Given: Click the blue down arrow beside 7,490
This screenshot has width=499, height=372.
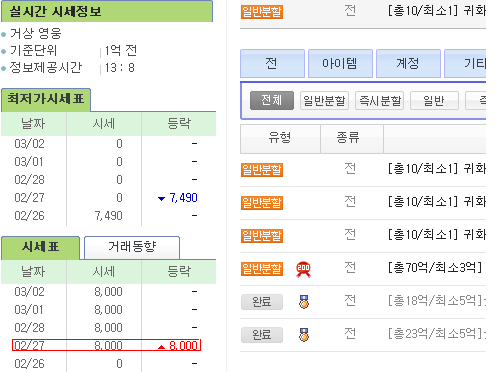Looking at the screenshot, I should tap(161, 199).
